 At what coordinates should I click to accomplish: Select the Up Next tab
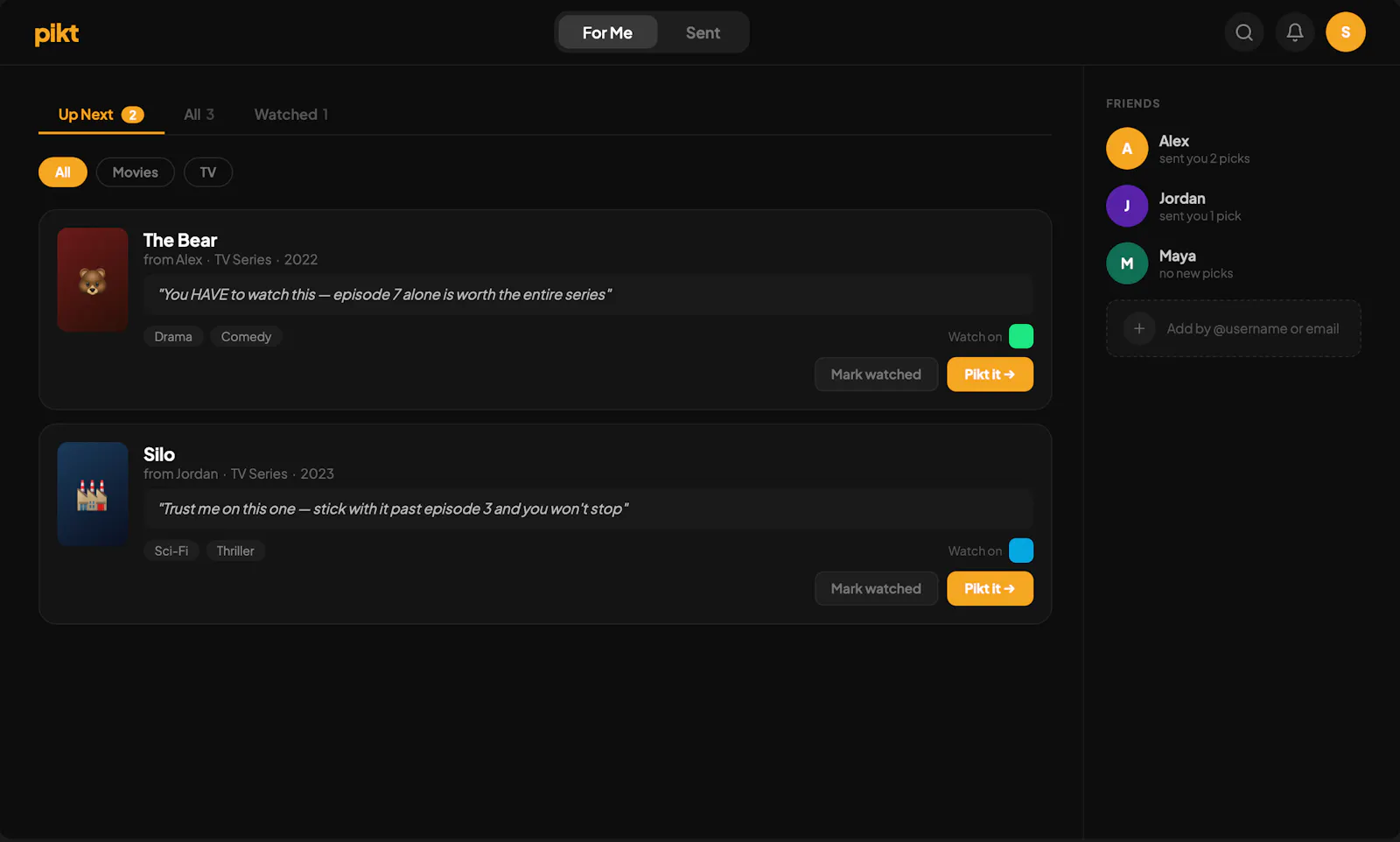101,115
